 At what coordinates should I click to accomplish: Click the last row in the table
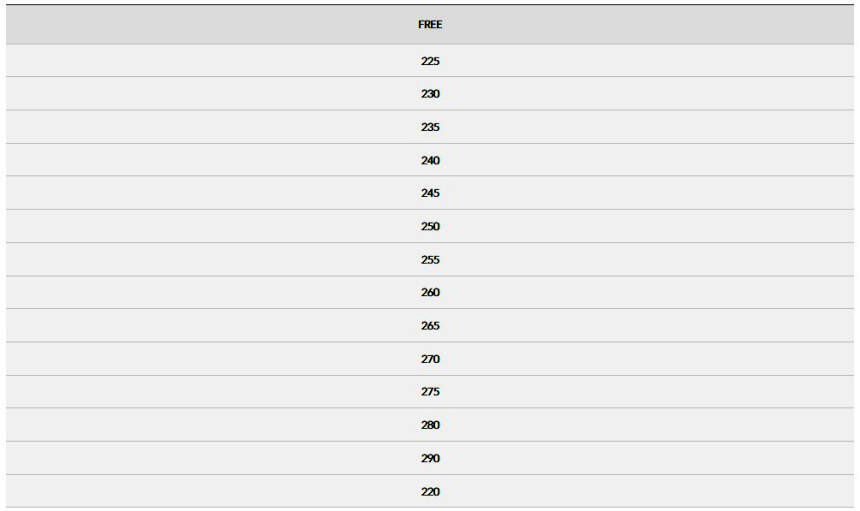[430, 491]
